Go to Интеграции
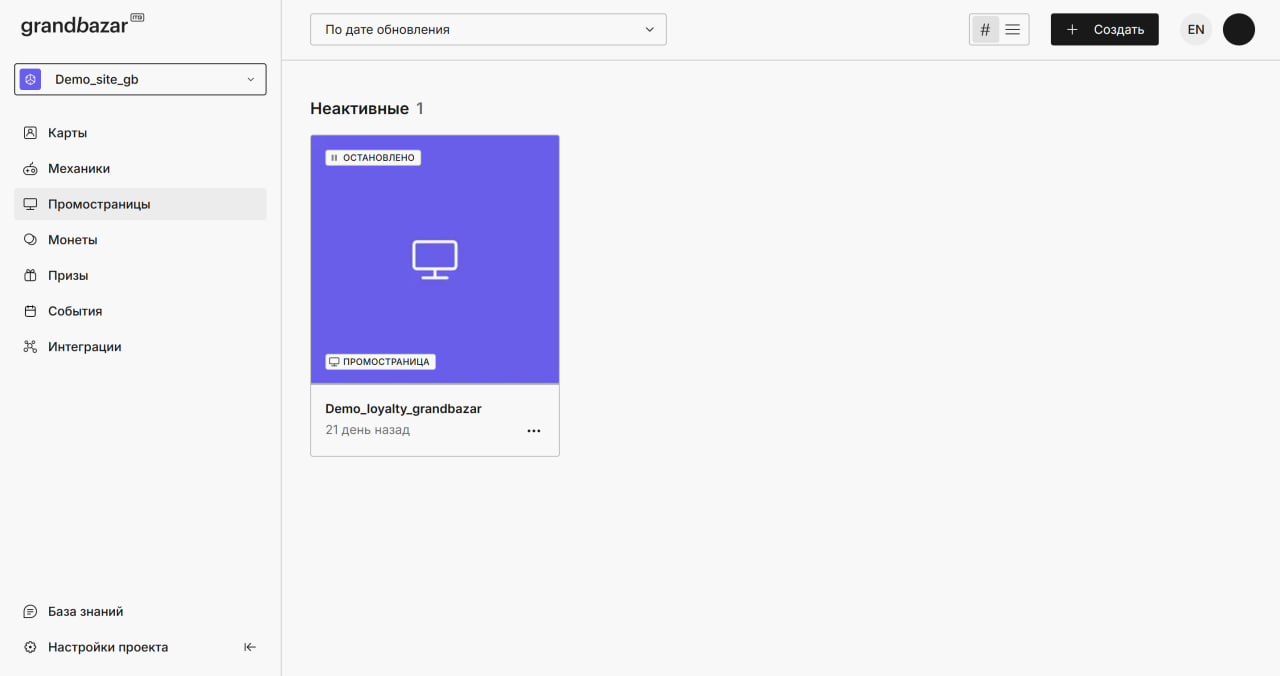 coord(140,347)
